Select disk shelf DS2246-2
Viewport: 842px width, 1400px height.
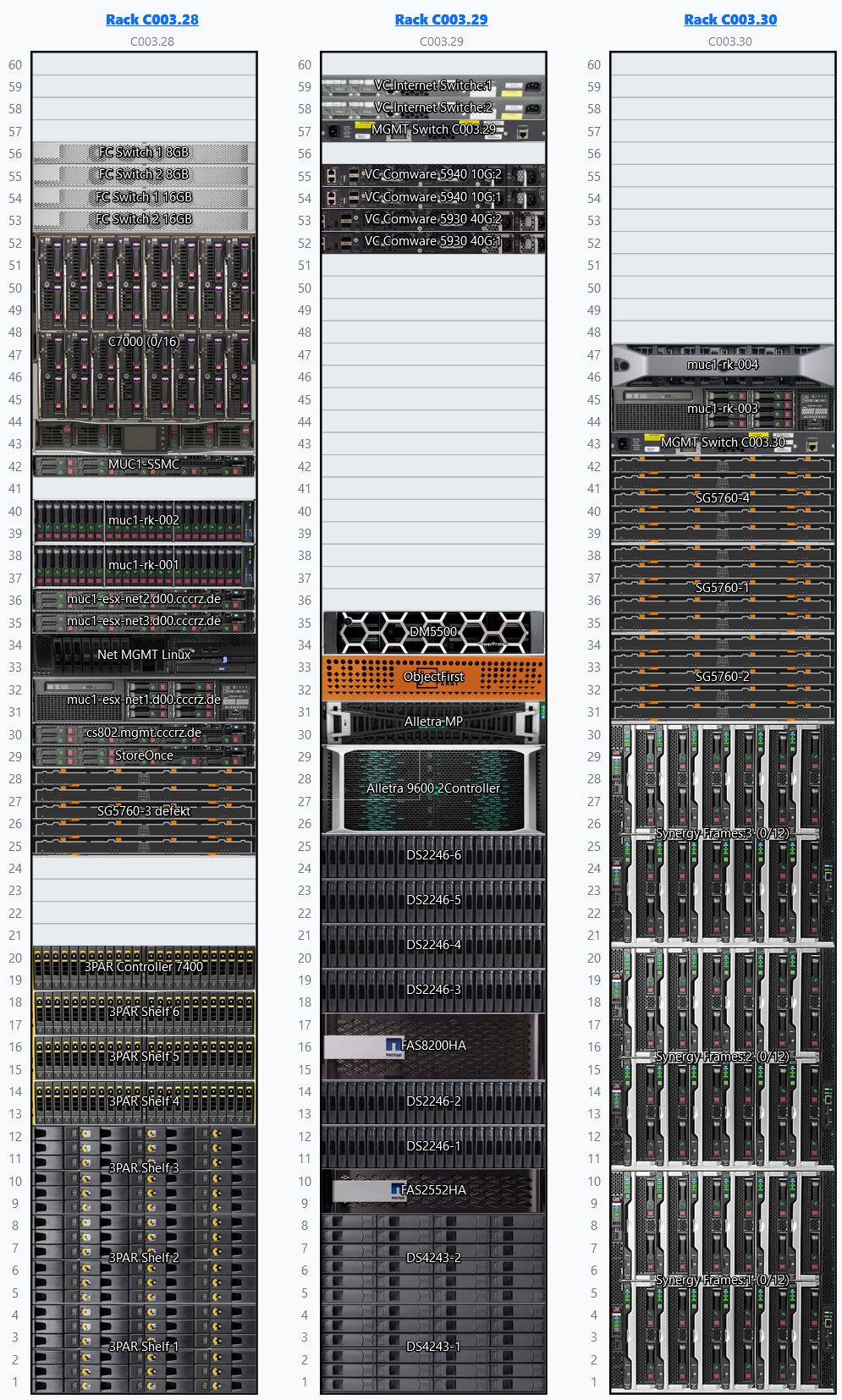point(433,1102)
